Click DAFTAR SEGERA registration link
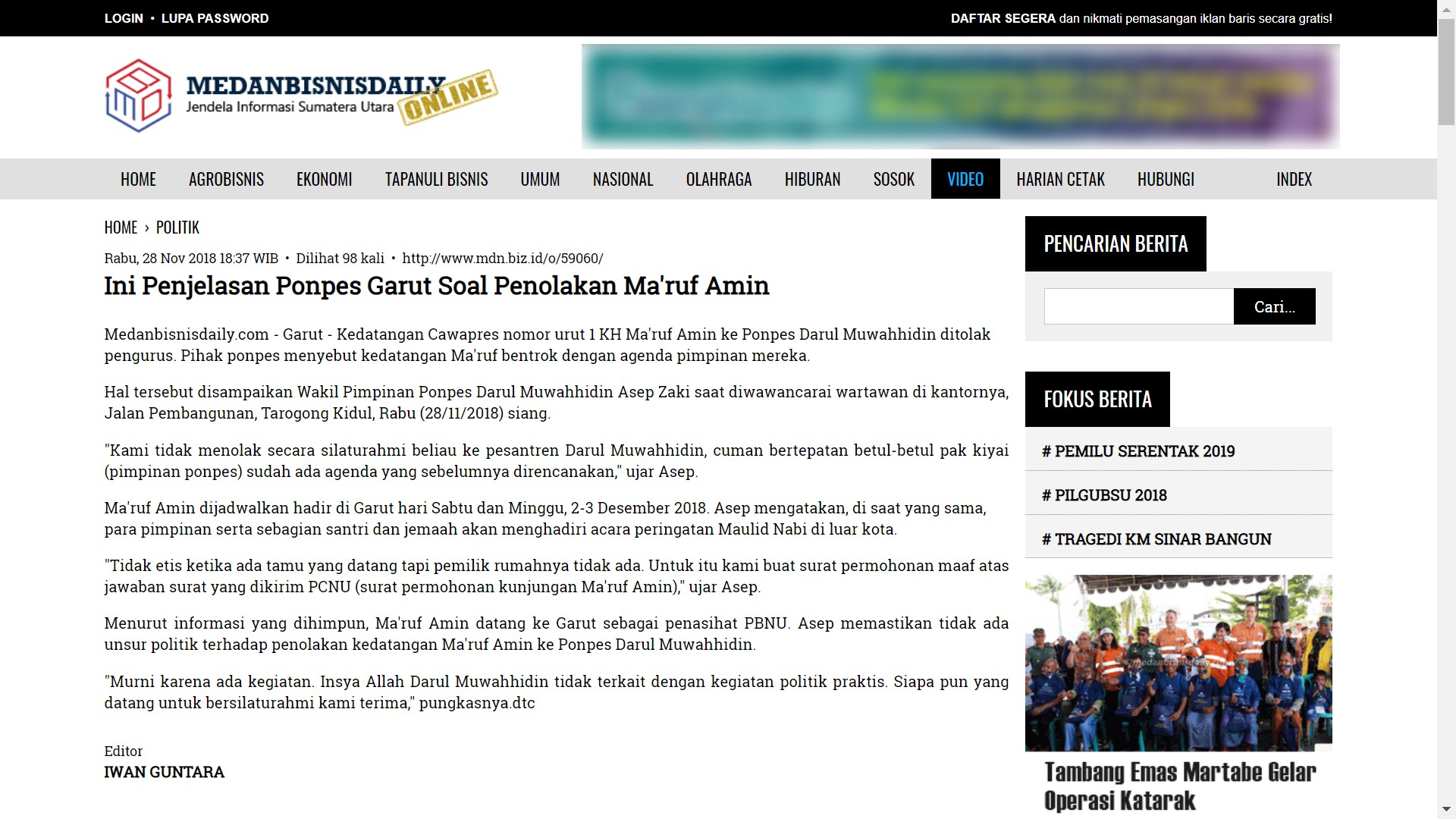 (x=1003, y=18)
